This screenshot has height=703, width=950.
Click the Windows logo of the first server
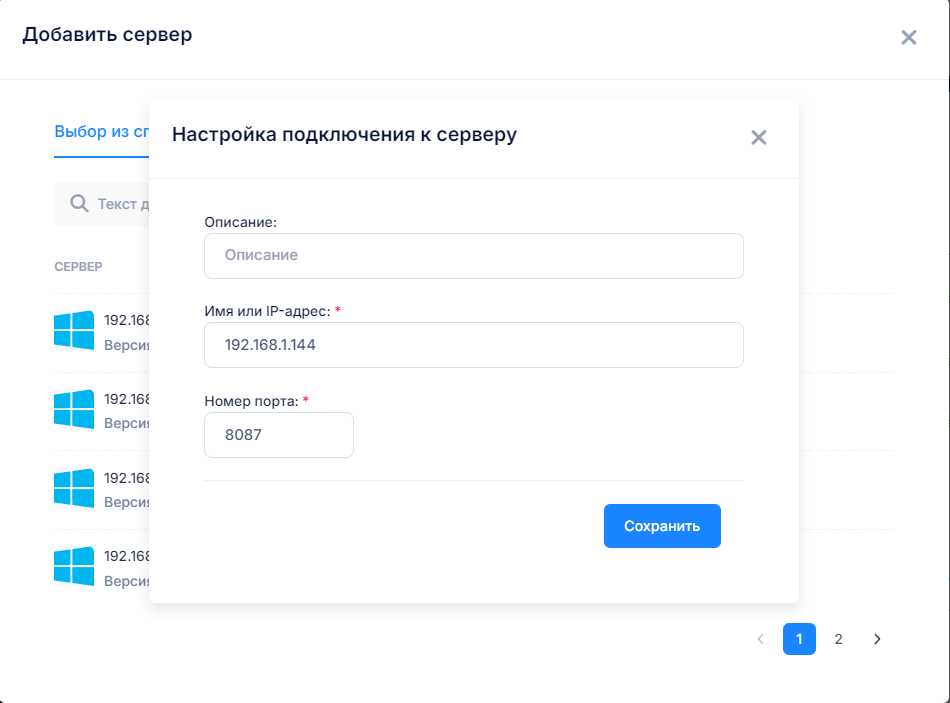(x=74, y=330)
